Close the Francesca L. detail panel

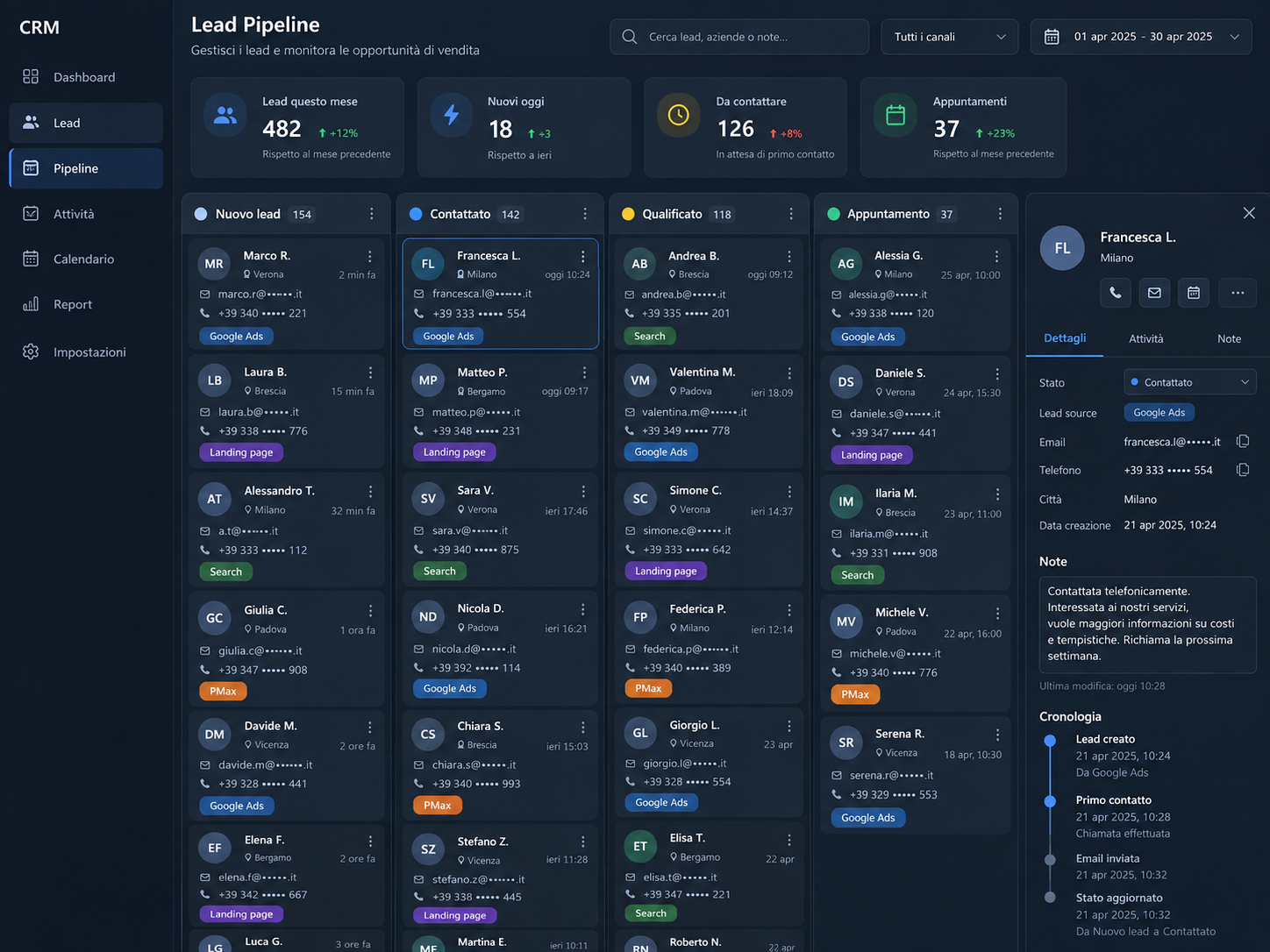pyautogui.click(x=1249, y=213)
